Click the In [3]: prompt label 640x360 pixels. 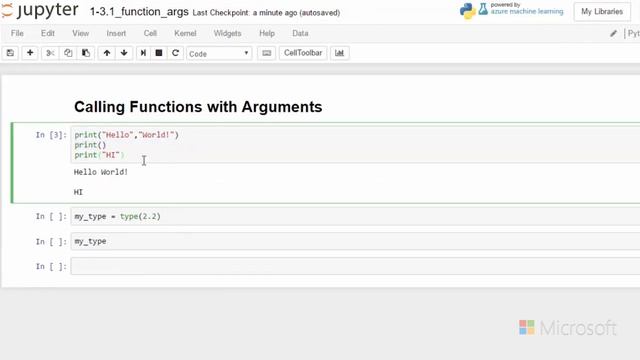pyautogui.click(x=51, y=135)
